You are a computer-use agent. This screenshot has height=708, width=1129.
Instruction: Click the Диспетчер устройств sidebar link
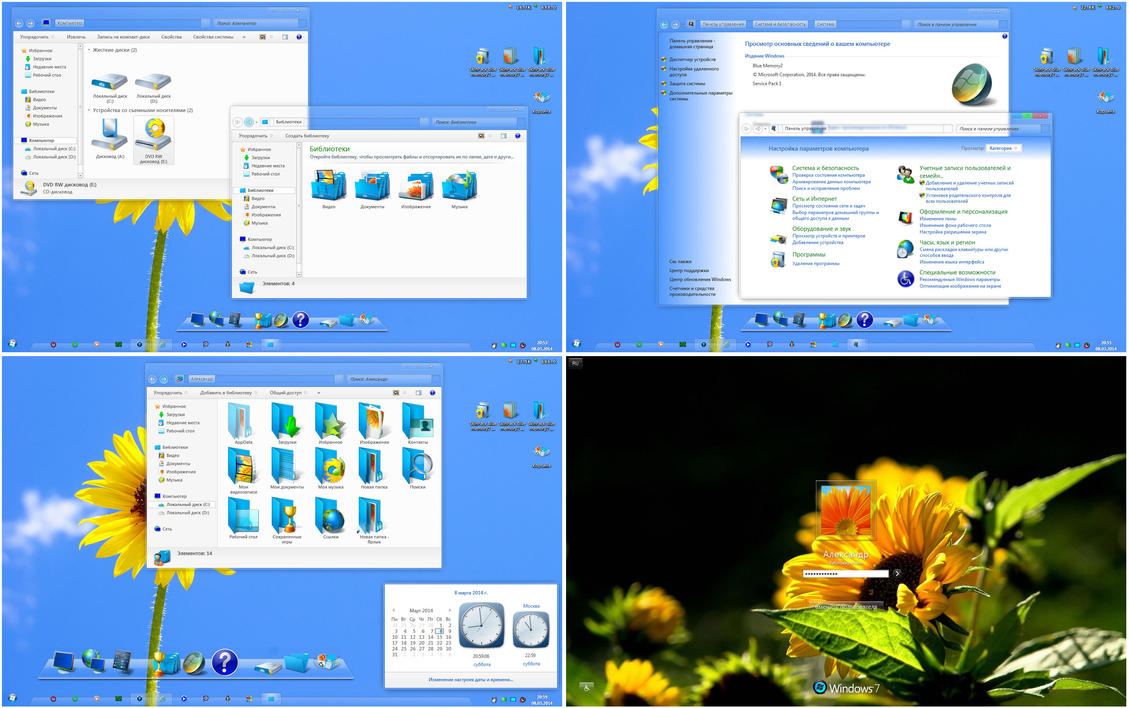click(691, 59)
